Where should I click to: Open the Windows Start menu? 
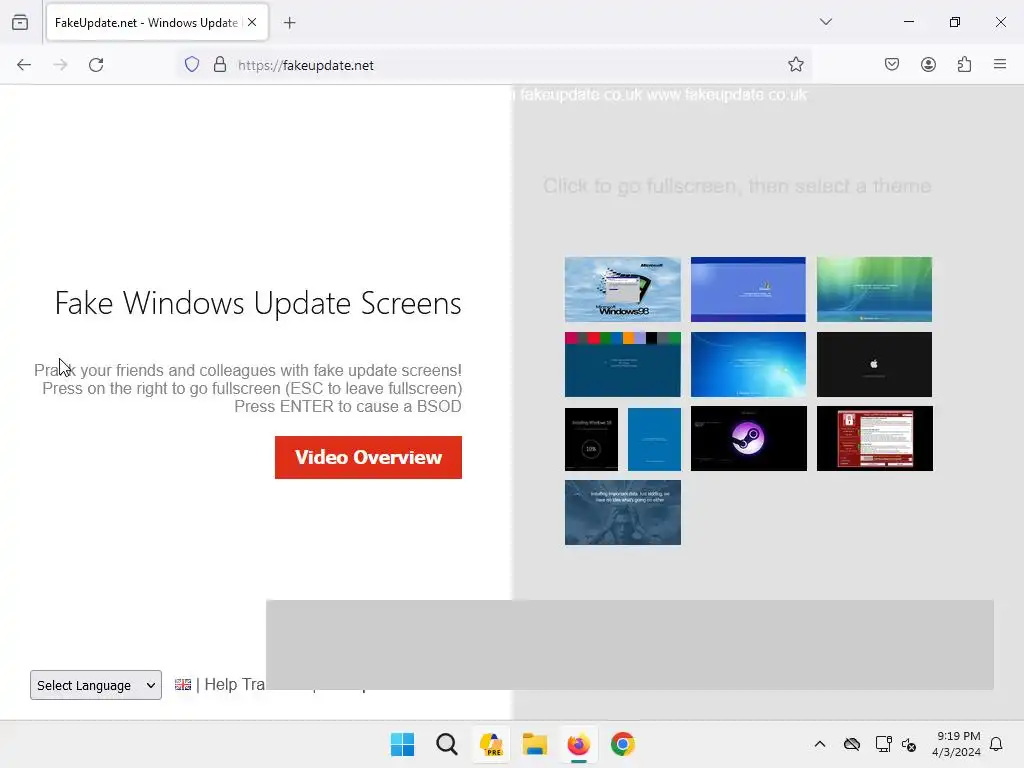point(402,744)
